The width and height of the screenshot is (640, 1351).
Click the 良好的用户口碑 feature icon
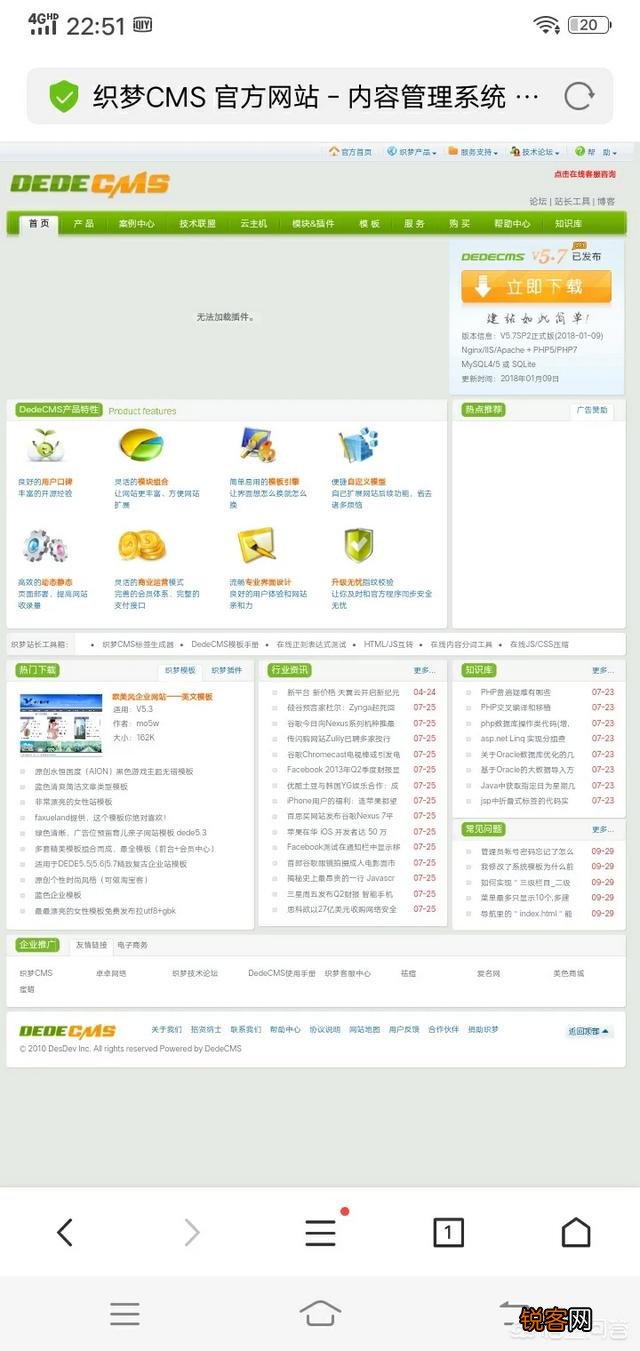pyautogui.click(x=46, y=446)
